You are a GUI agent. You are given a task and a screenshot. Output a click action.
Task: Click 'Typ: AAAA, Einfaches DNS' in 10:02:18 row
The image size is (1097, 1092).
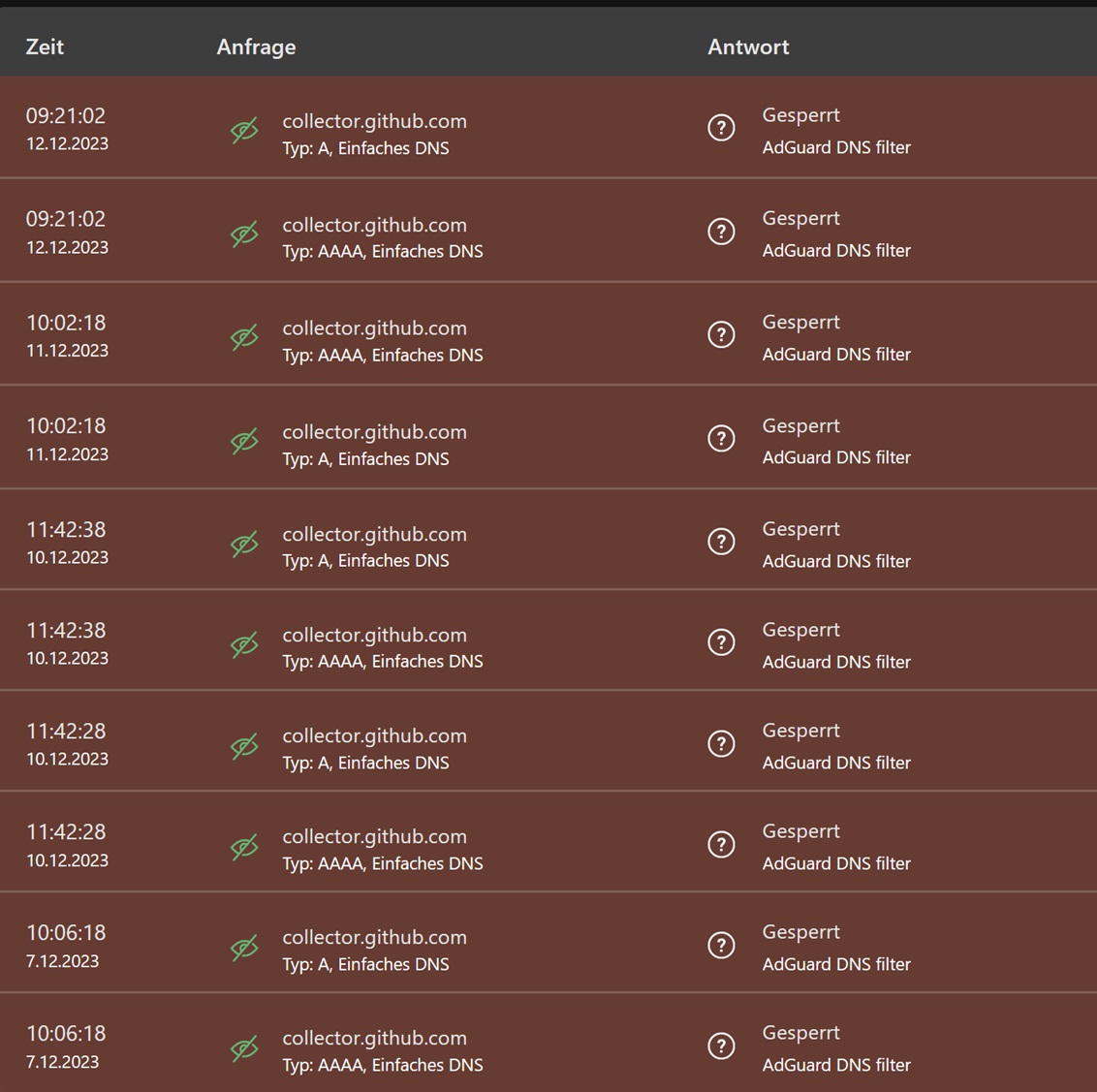click(383, 356)
